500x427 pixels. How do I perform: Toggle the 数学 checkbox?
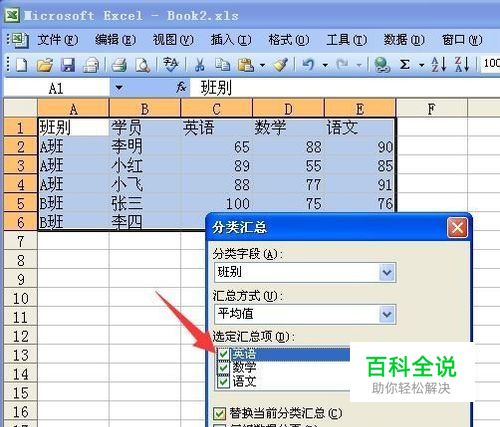[x=223, y=368]
